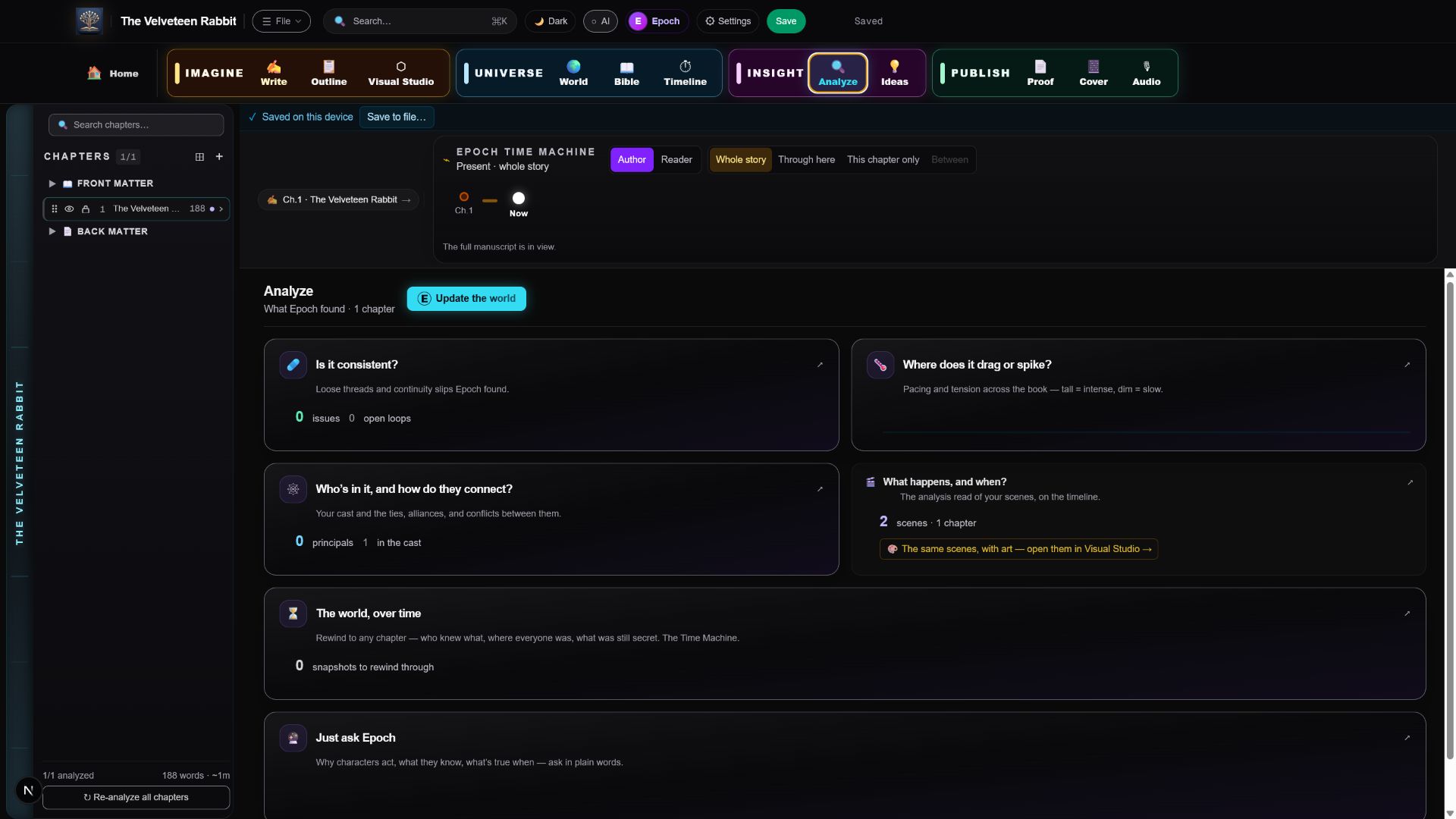Go to Home
This screenshot has width=1456, height=819.
coord(112,74)
